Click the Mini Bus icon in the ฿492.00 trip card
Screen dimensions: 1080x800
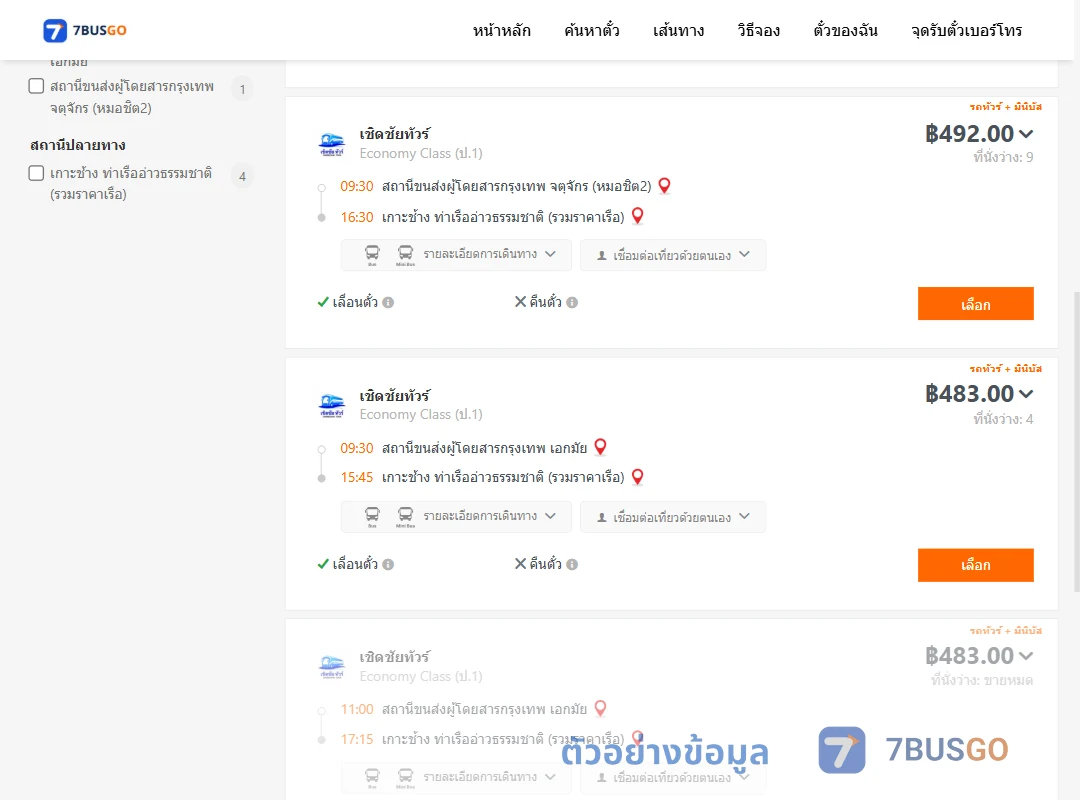pyautogui.click(x=405, y=255)
